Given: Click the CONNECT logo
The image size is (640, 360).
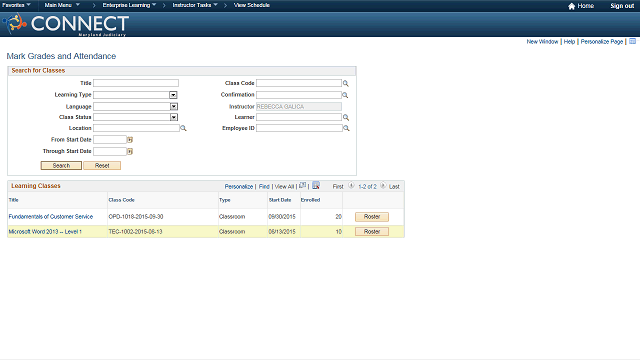Looking at the screenshot, I should 66,24.
